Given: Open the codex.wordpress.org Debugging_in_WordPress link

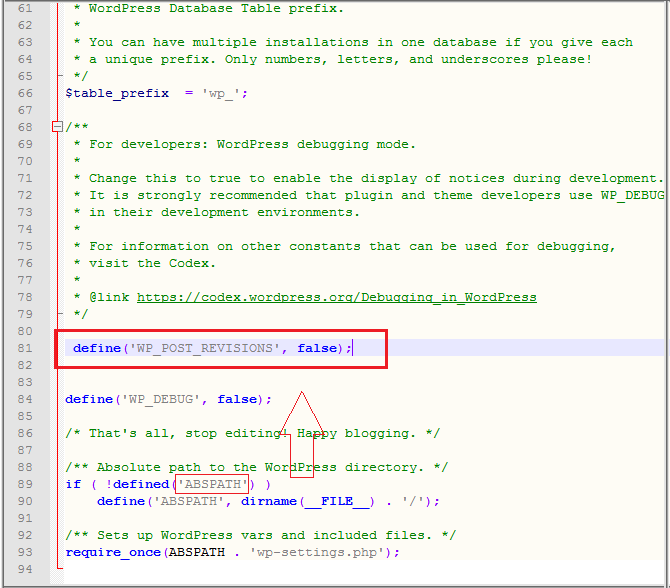Looking at the screenshot, I should click(337, 297).
